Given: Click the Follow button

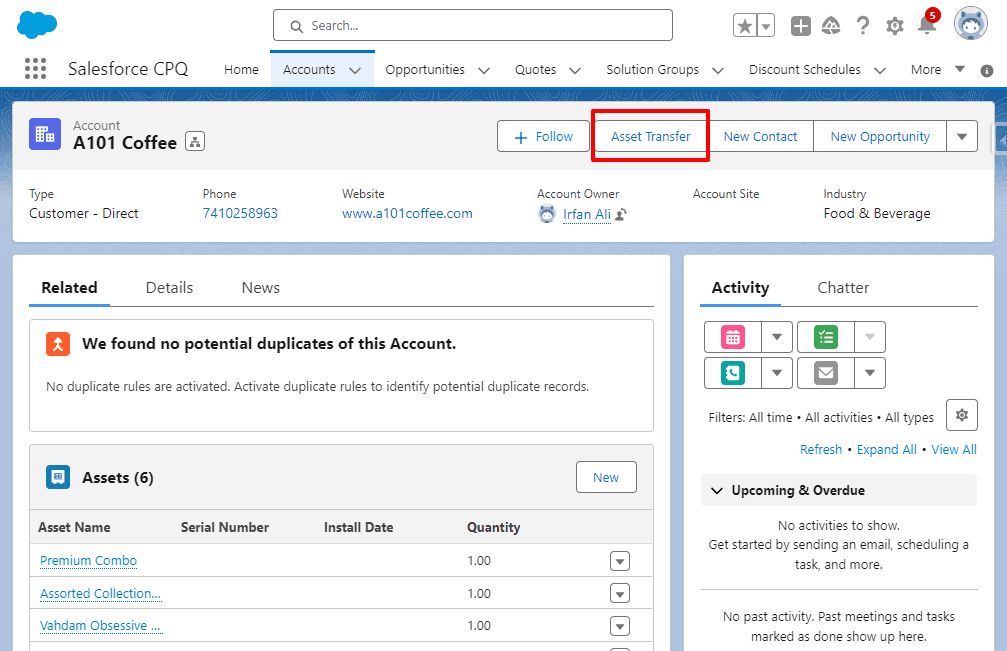Looking at the screenshot, I should (543, 137).
